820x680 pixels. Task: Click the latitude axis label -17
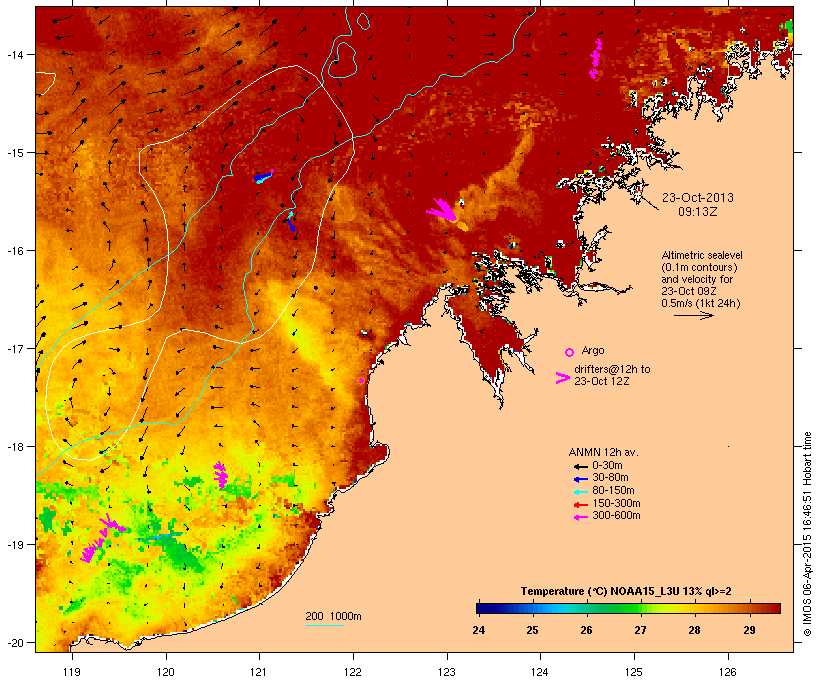(x=14, y=348)
